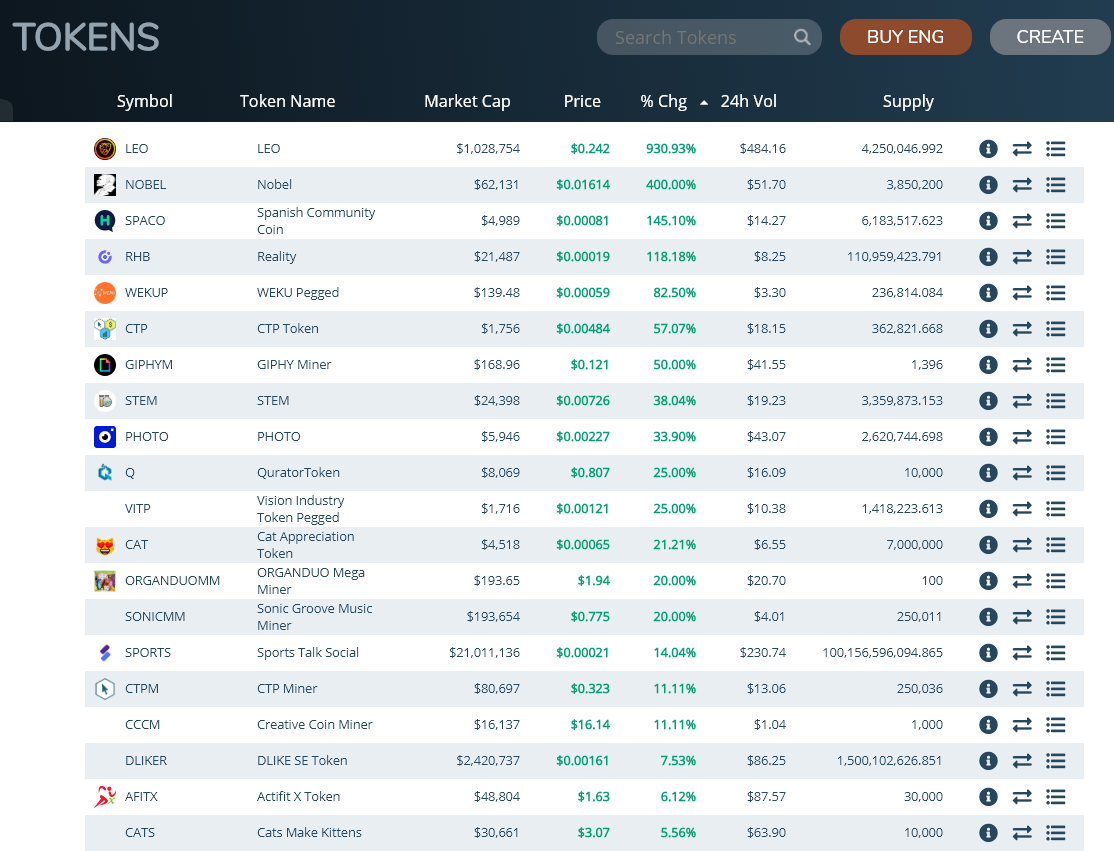Sort table by 24h Vol column
The width and height of the screenshot is (1114, 851).
point(748,102)
